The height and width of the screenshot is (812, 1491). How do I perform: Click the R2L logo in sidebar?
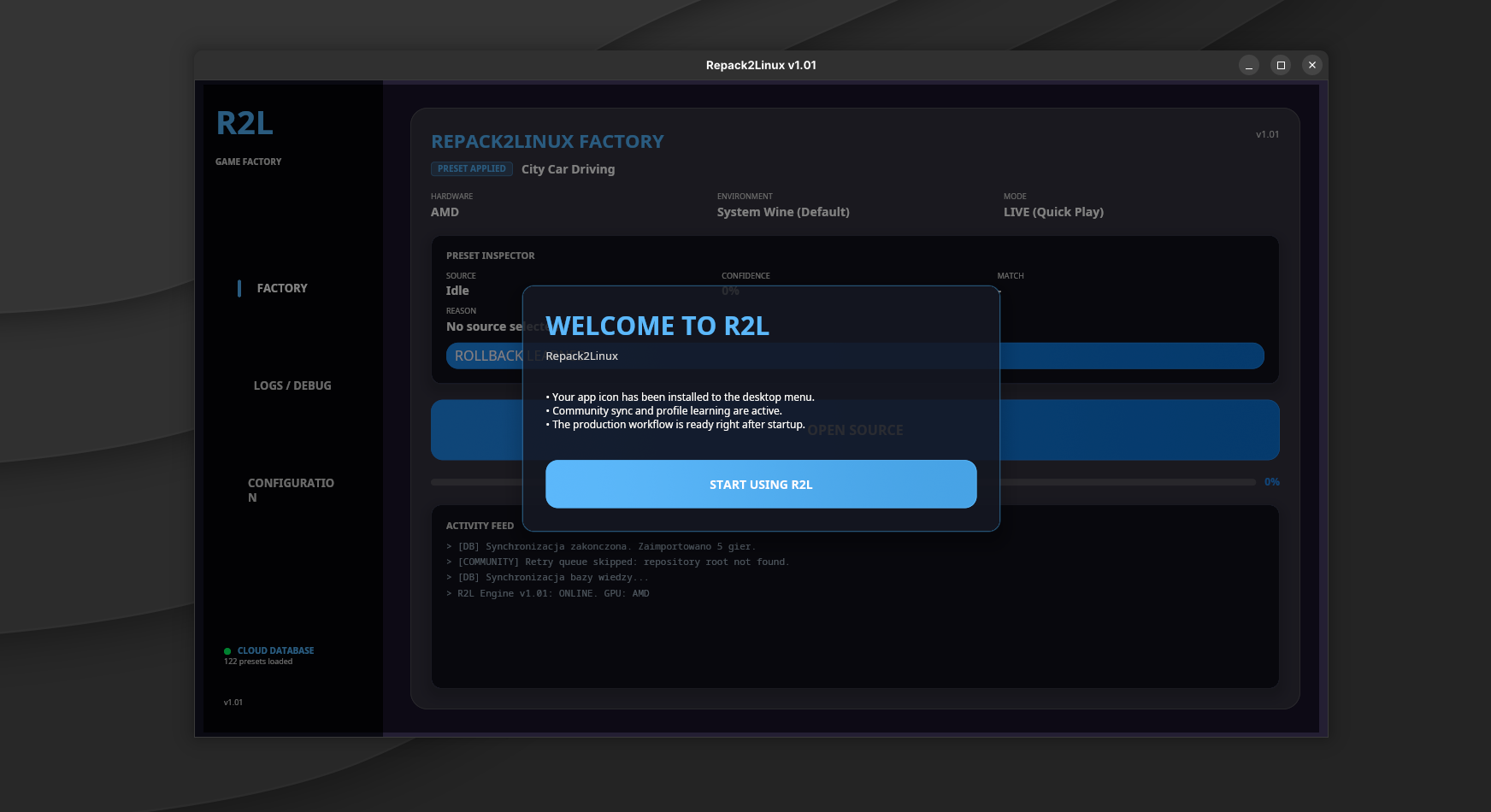point(245,123)
